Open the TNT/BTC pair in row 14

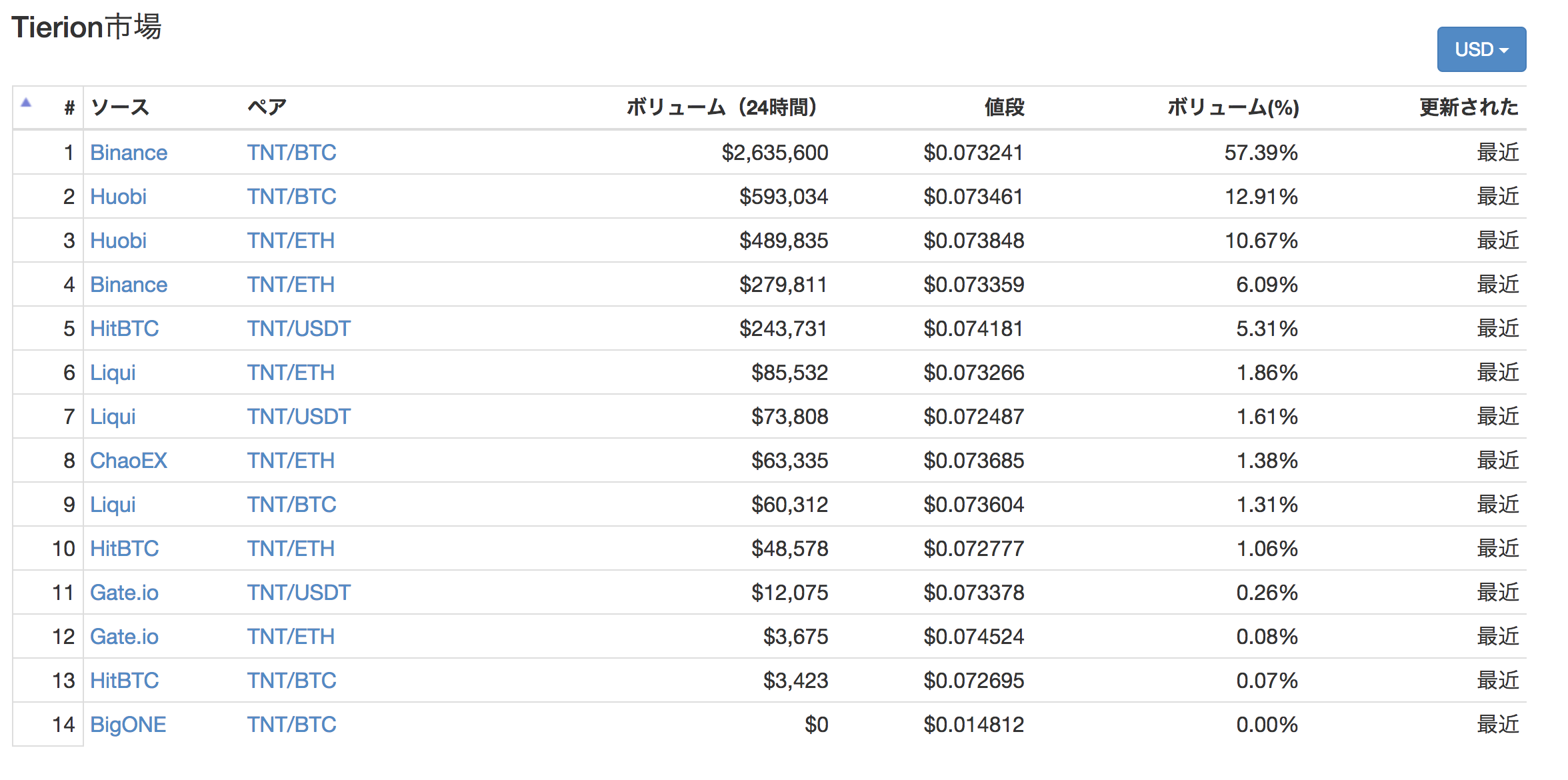[291, 725]
